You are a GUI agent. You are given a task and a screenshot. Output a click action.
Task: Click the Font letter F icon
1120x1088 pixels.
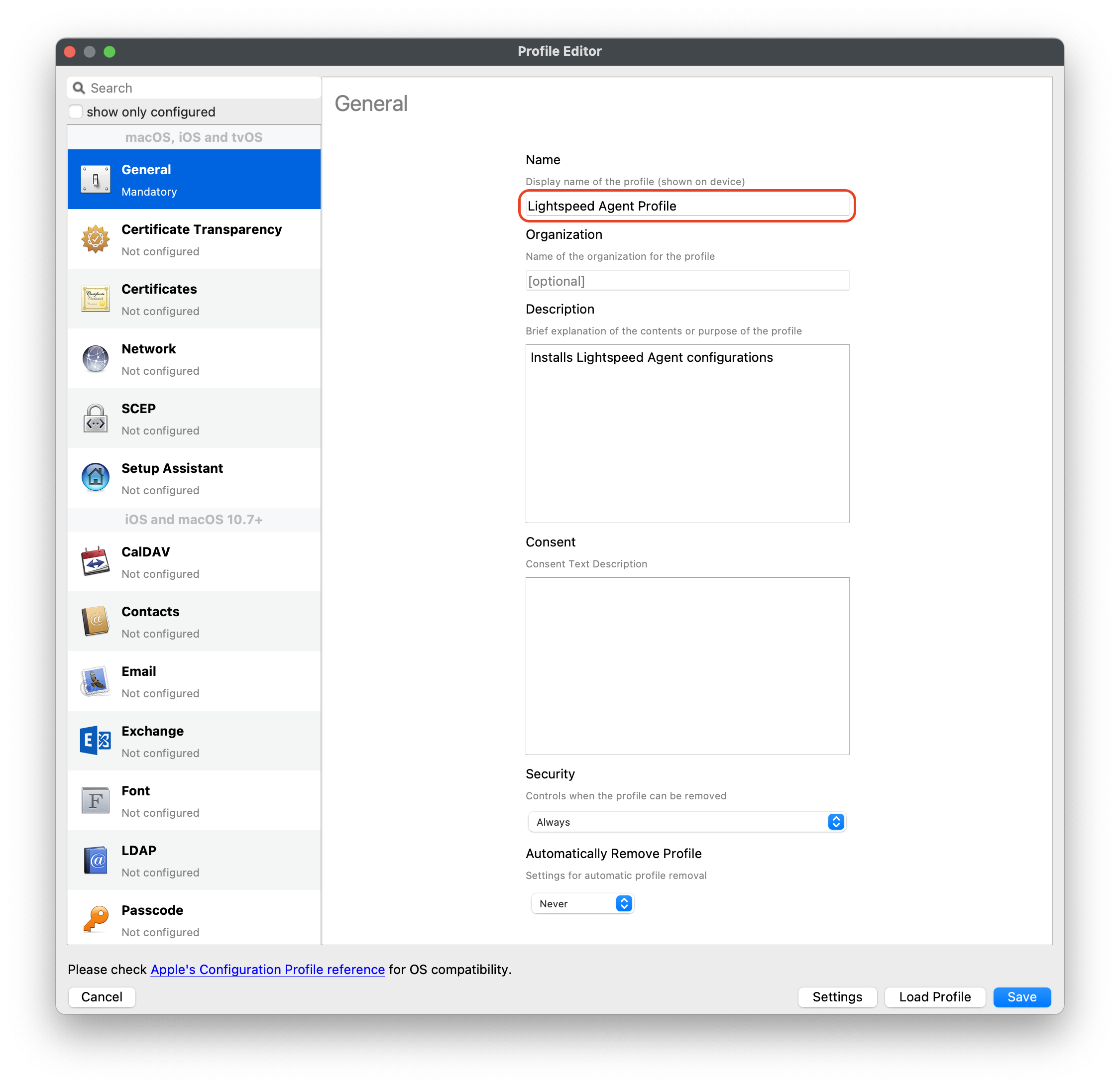click(96, 801)
